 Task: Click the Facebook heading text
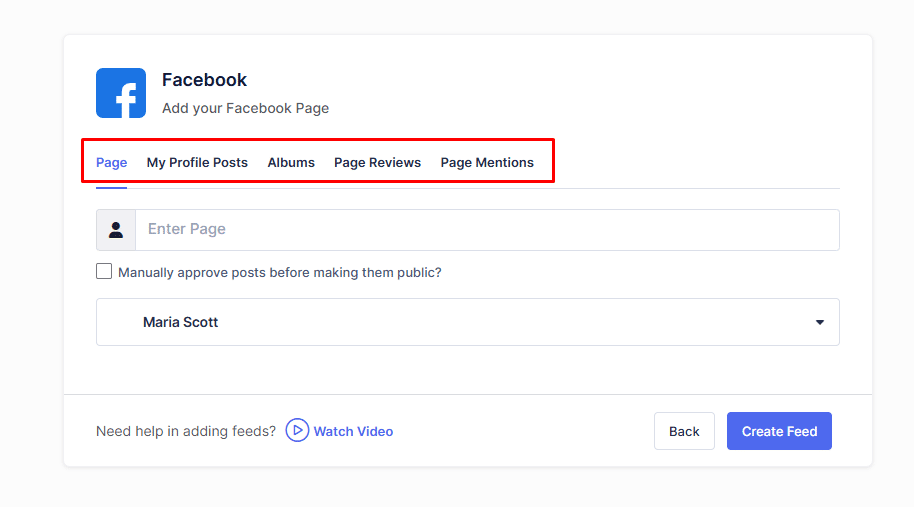tap(204, 80)
